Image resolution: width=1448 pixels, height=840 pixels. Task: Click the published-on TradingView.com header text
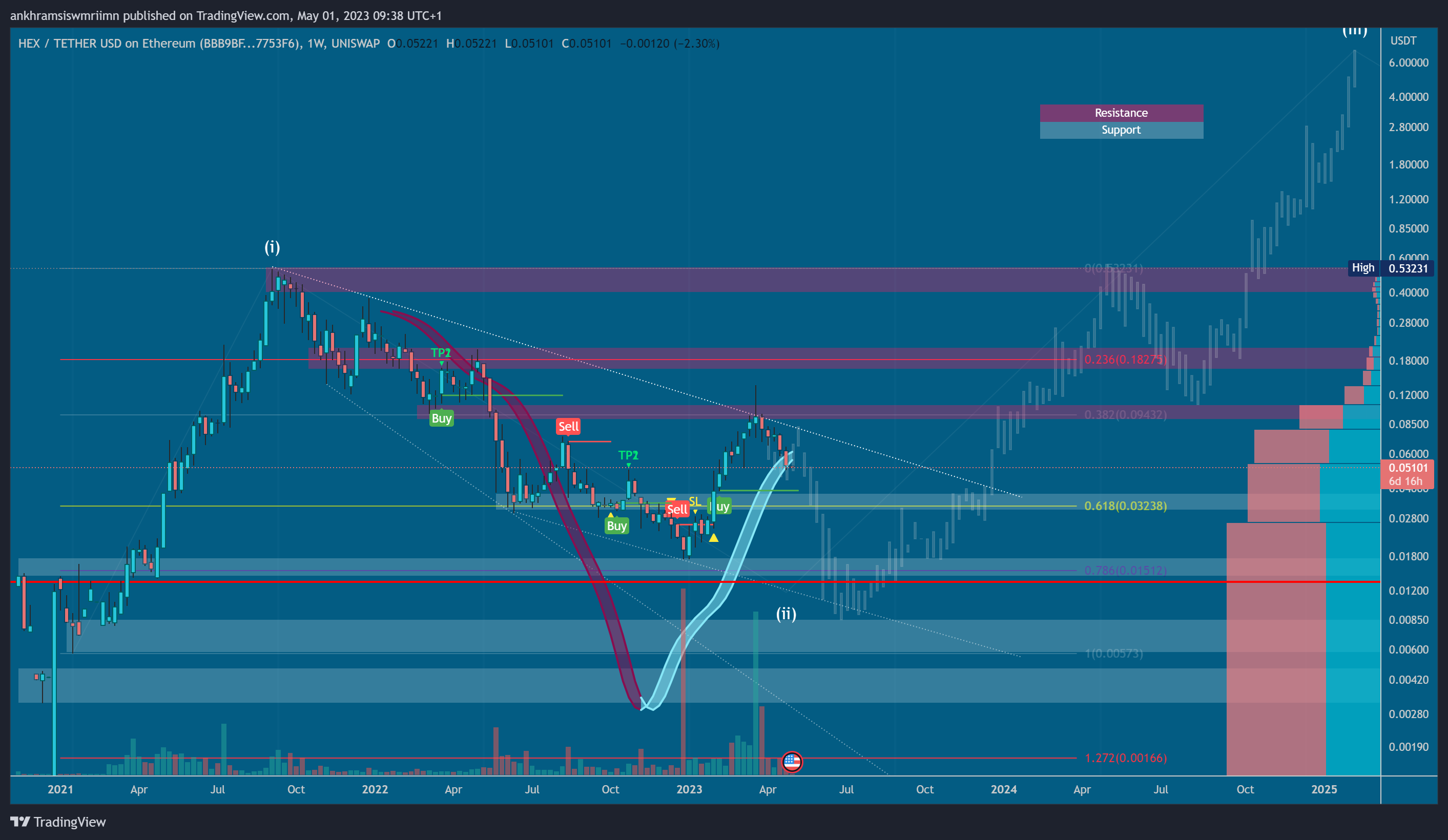coord(226,15)
